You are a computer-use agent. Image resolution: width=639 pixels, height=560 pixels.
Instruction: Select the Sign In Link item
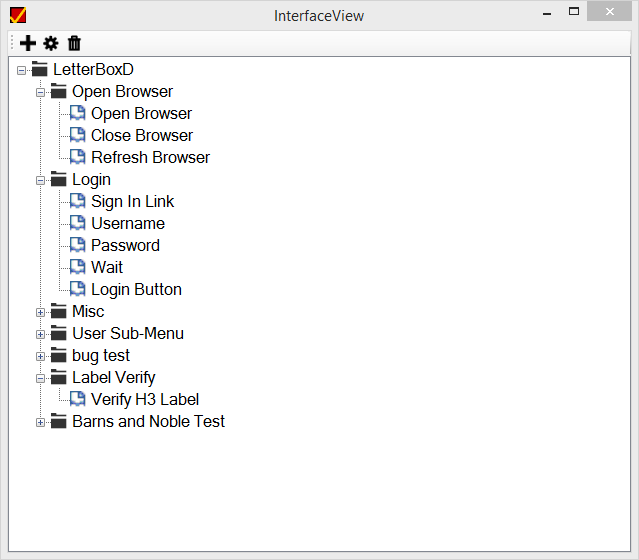tap(132, 201)
